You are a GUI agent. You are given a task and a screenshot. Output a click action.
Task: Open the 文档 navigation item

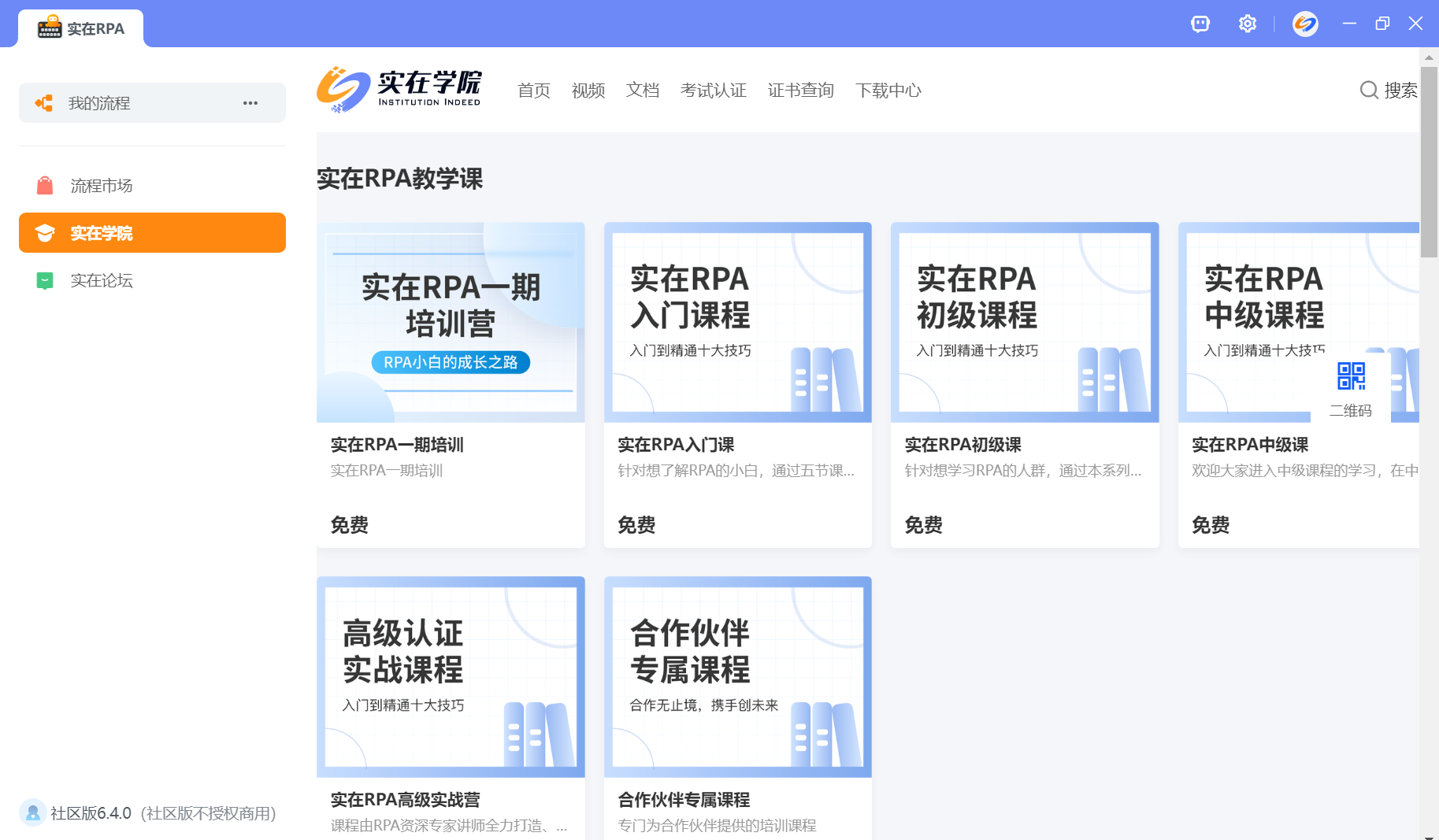(x=643, y=91)
